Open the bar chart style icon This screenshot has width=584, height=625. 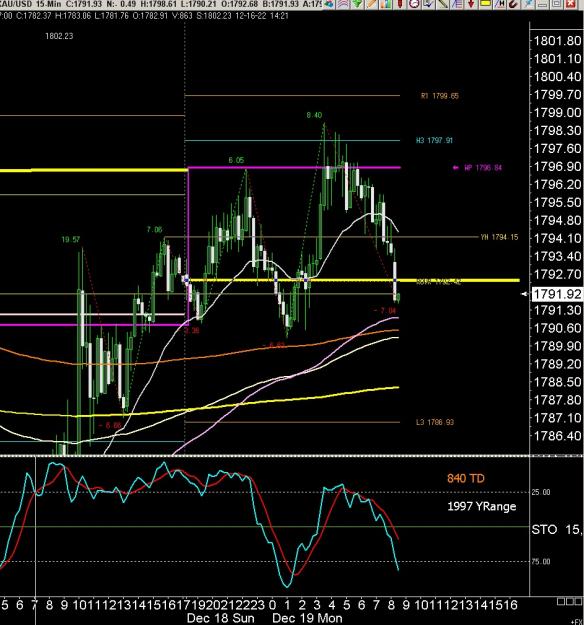tap(386, 4)
